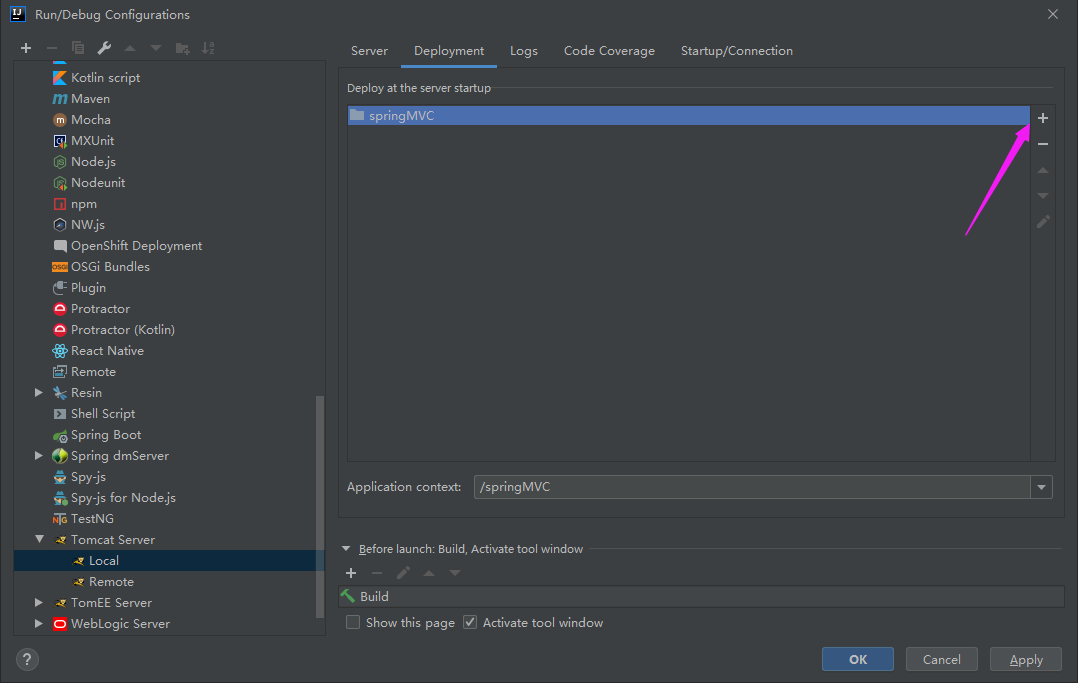Screen dimensions: 1078x683
Task: Move before launch task up
Action: [429, 573]
